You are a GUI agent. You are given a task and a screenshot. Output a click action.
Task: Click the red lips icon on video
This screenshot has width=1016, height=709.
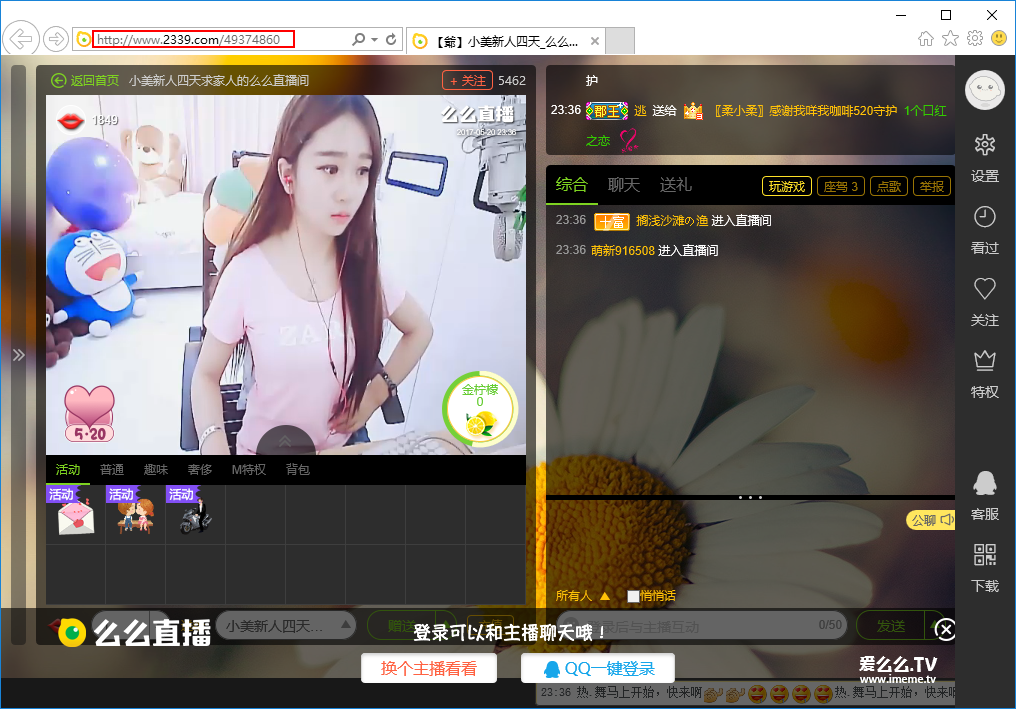click(70, 121)
